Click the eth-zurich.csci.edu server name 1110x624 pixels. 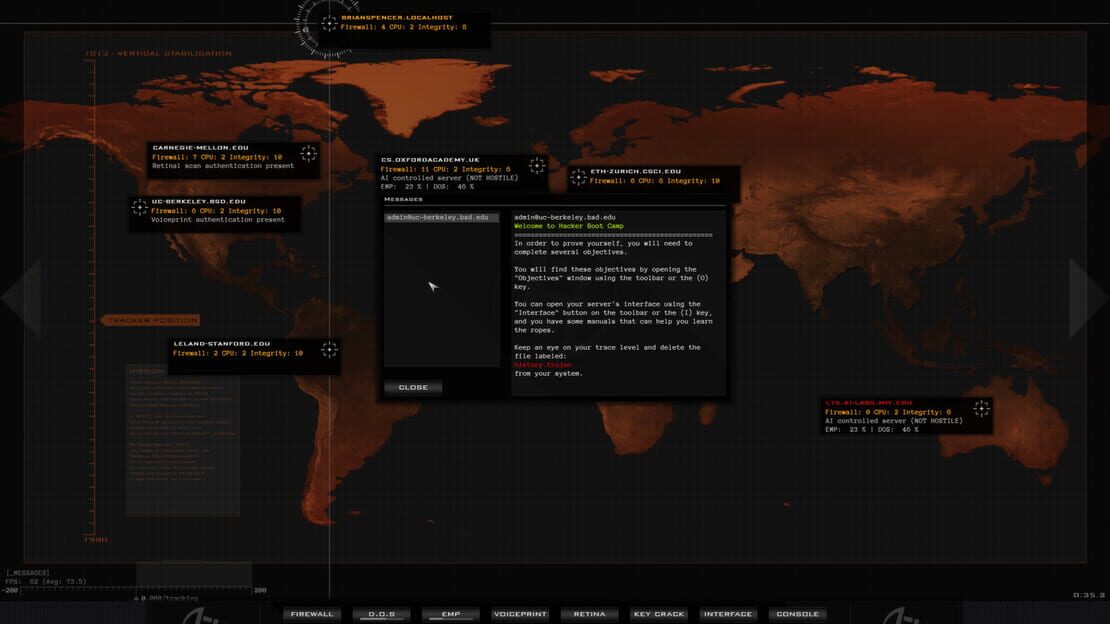[636, 171]
